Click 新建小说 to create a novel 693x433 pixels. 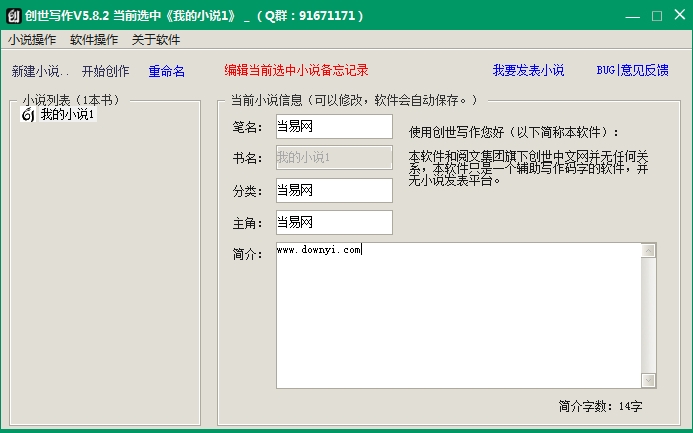pyautogui.click(x=40, y=72)
